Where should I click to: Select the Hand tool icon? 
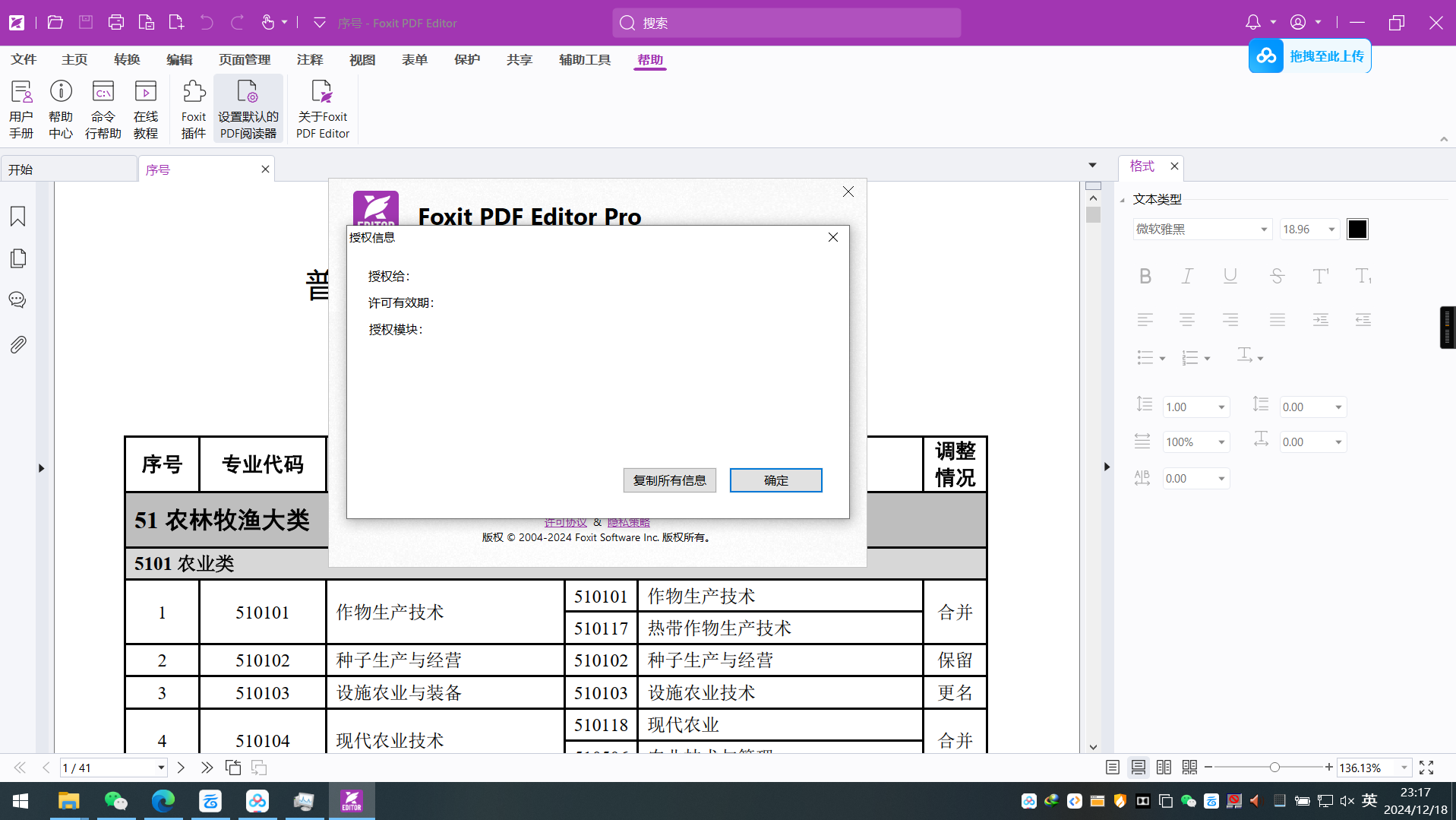pos(268,23)
